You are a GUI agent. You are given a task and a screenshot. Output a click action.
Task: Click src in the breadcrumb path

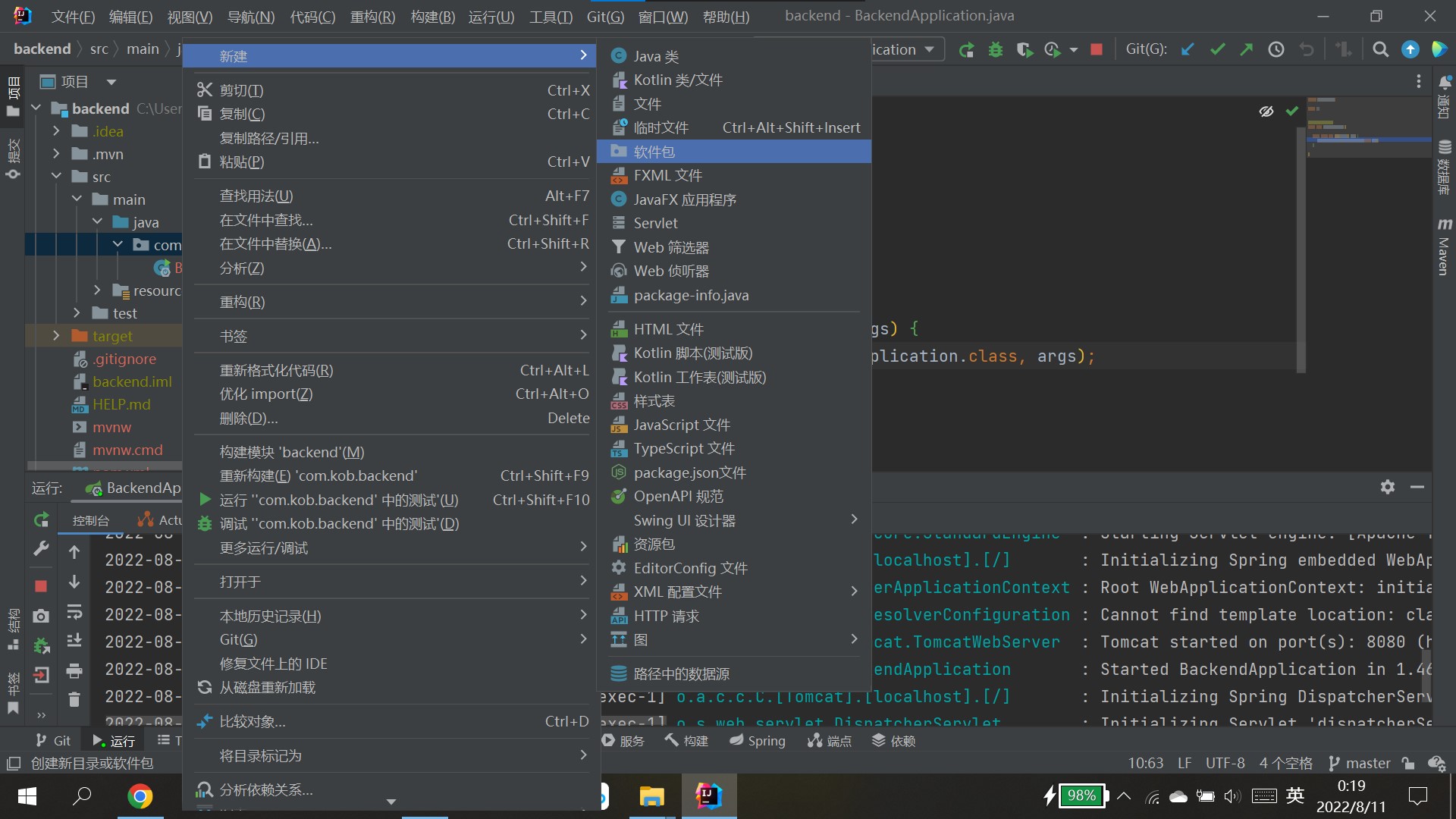pyautogui.click(x=99, y=49)
